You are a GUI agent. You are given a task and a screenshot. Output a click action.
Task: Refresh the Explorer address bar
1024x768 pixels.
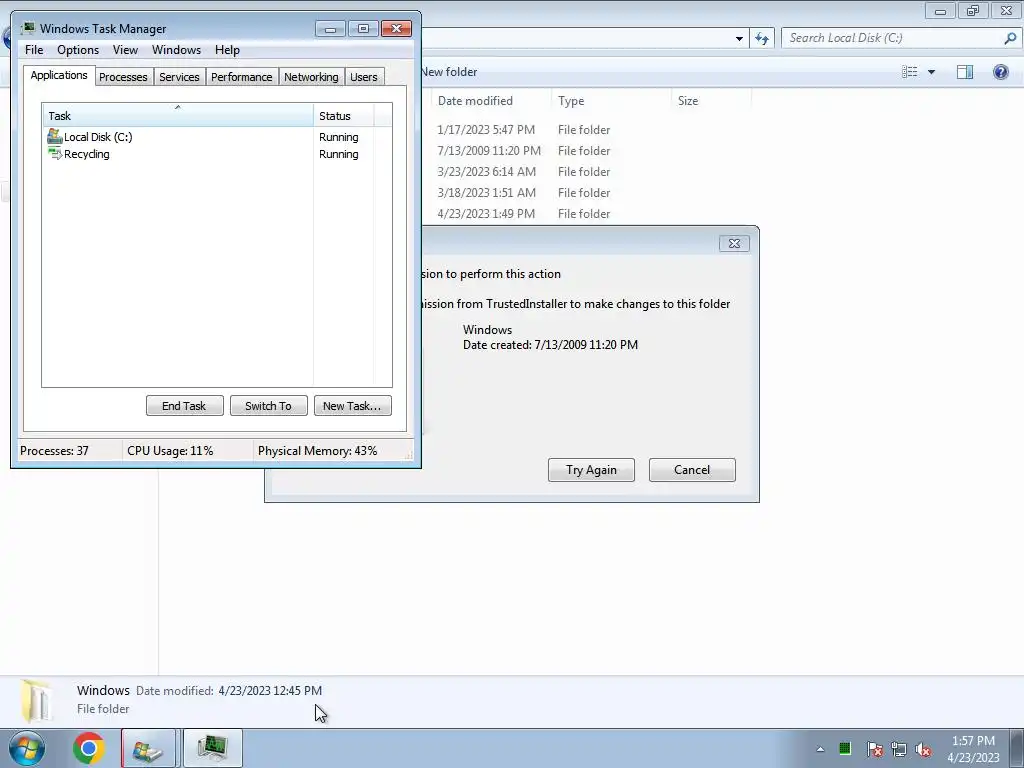(x=762, y=38)
